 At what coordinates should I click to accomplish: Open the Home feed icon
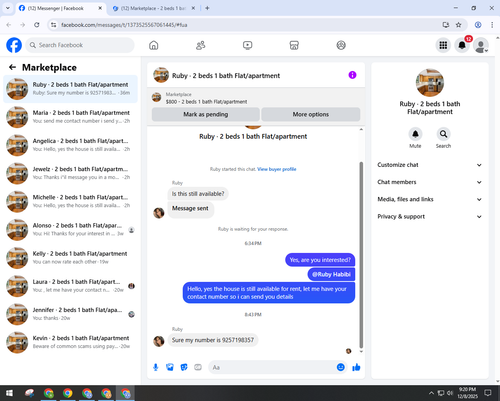(x=154, y=45)
